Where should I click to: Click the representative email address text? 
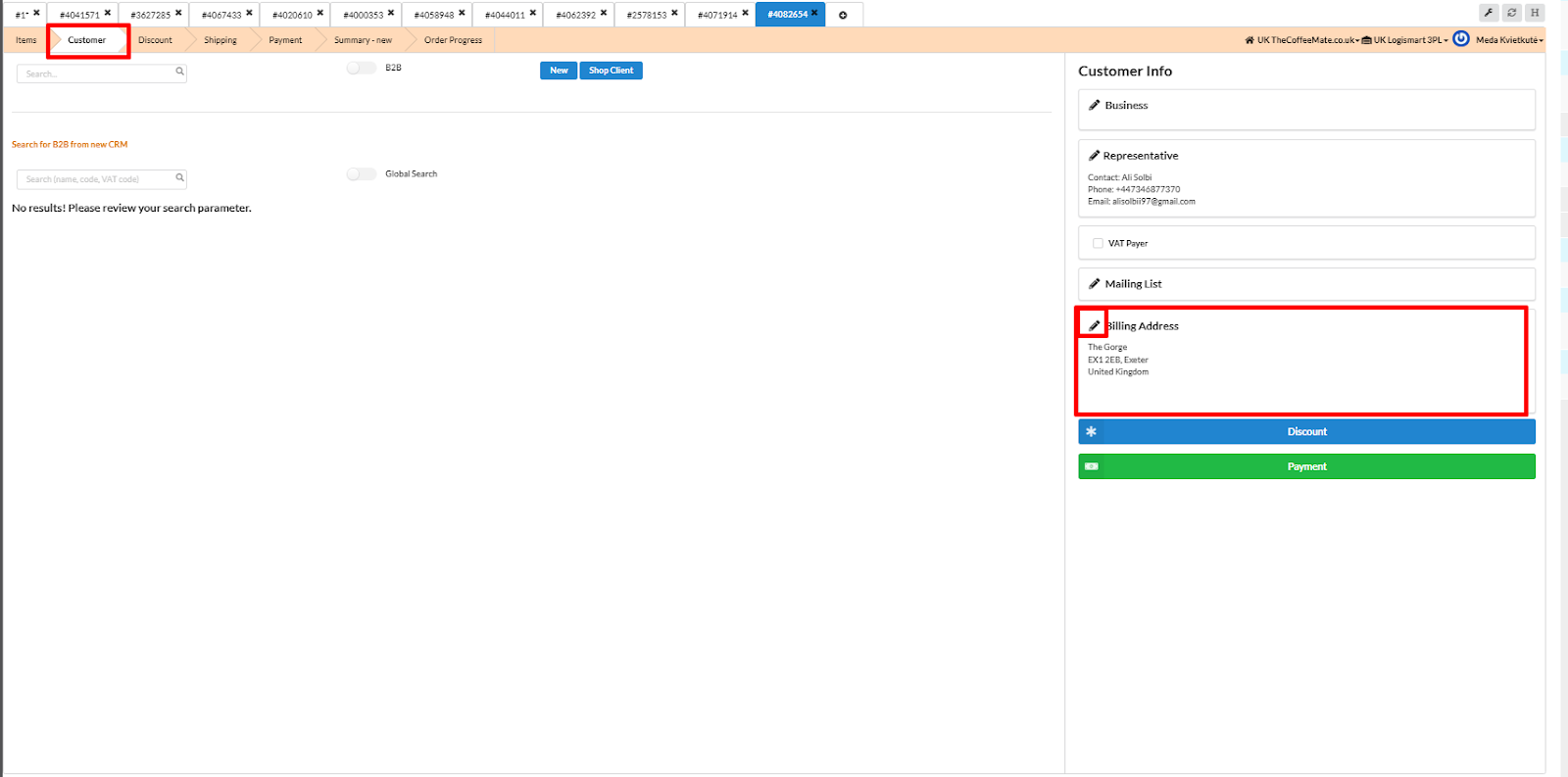1153,201
